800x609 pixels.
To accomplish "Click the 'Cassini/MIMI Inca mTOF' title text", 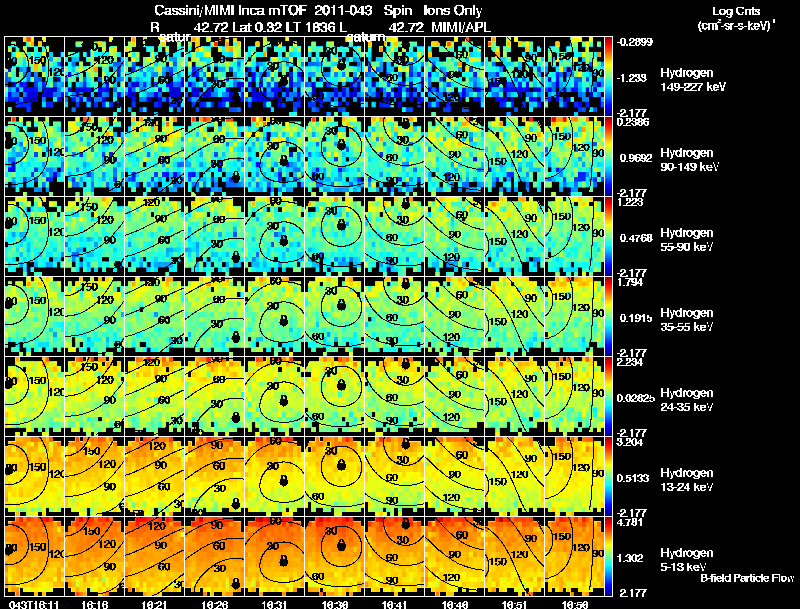I will coord(229,10).
